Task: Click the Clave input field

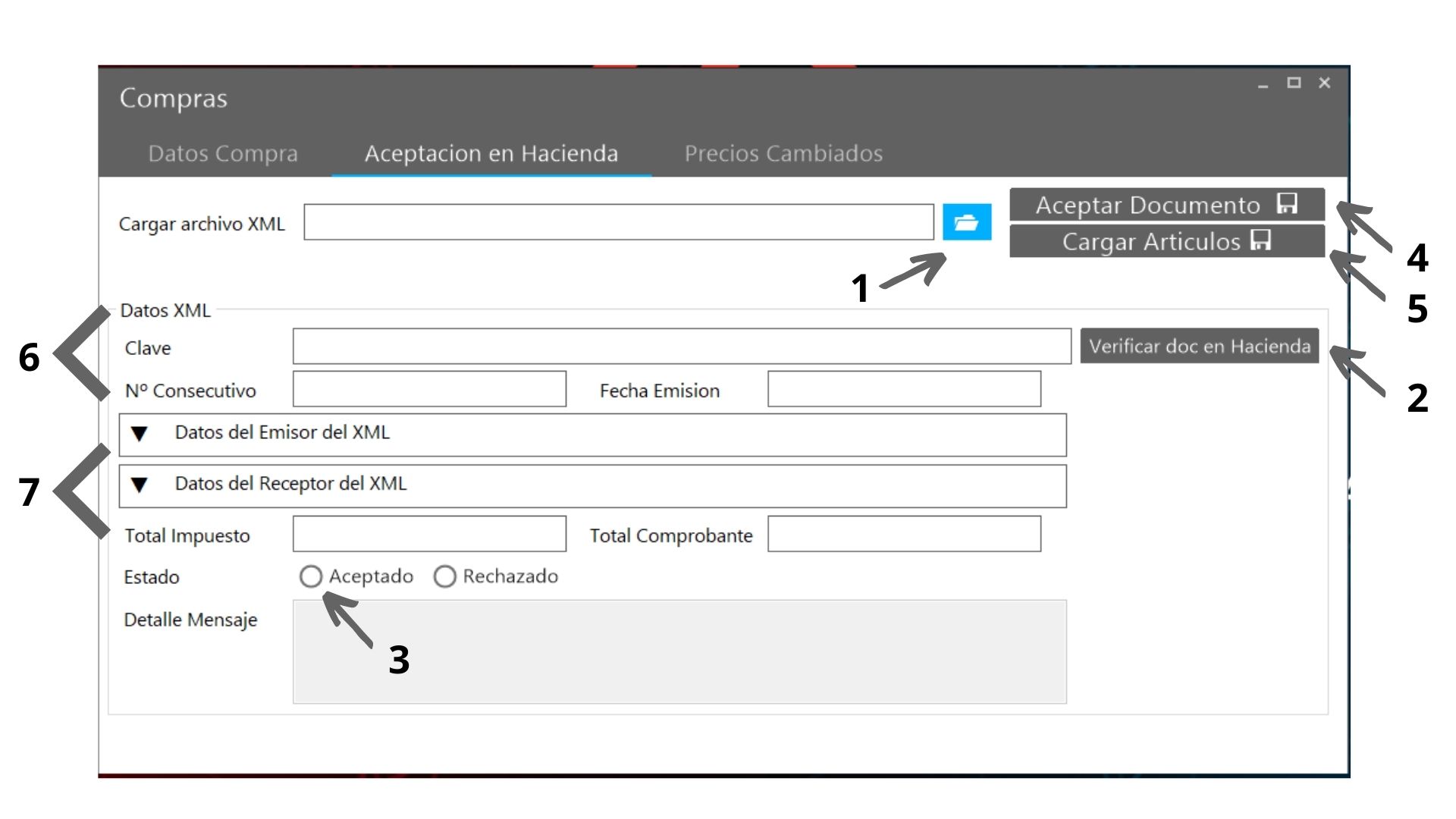Action: pos(681,347)
